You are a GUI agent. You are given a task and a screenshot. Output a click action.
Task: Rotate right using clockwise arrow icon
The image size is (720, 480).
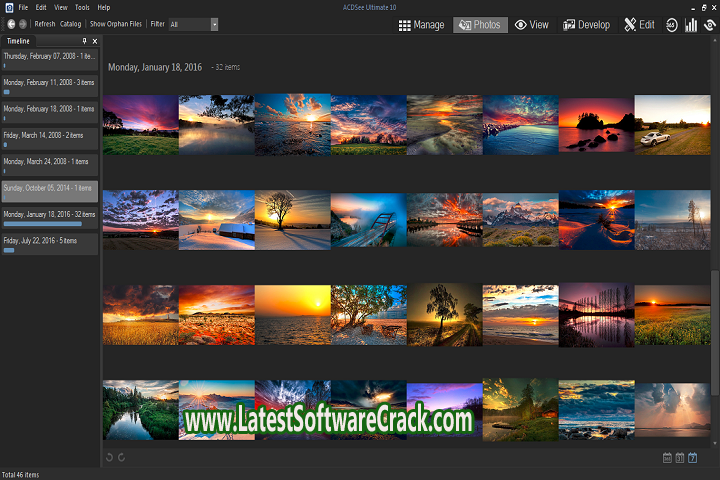[121, 457]
